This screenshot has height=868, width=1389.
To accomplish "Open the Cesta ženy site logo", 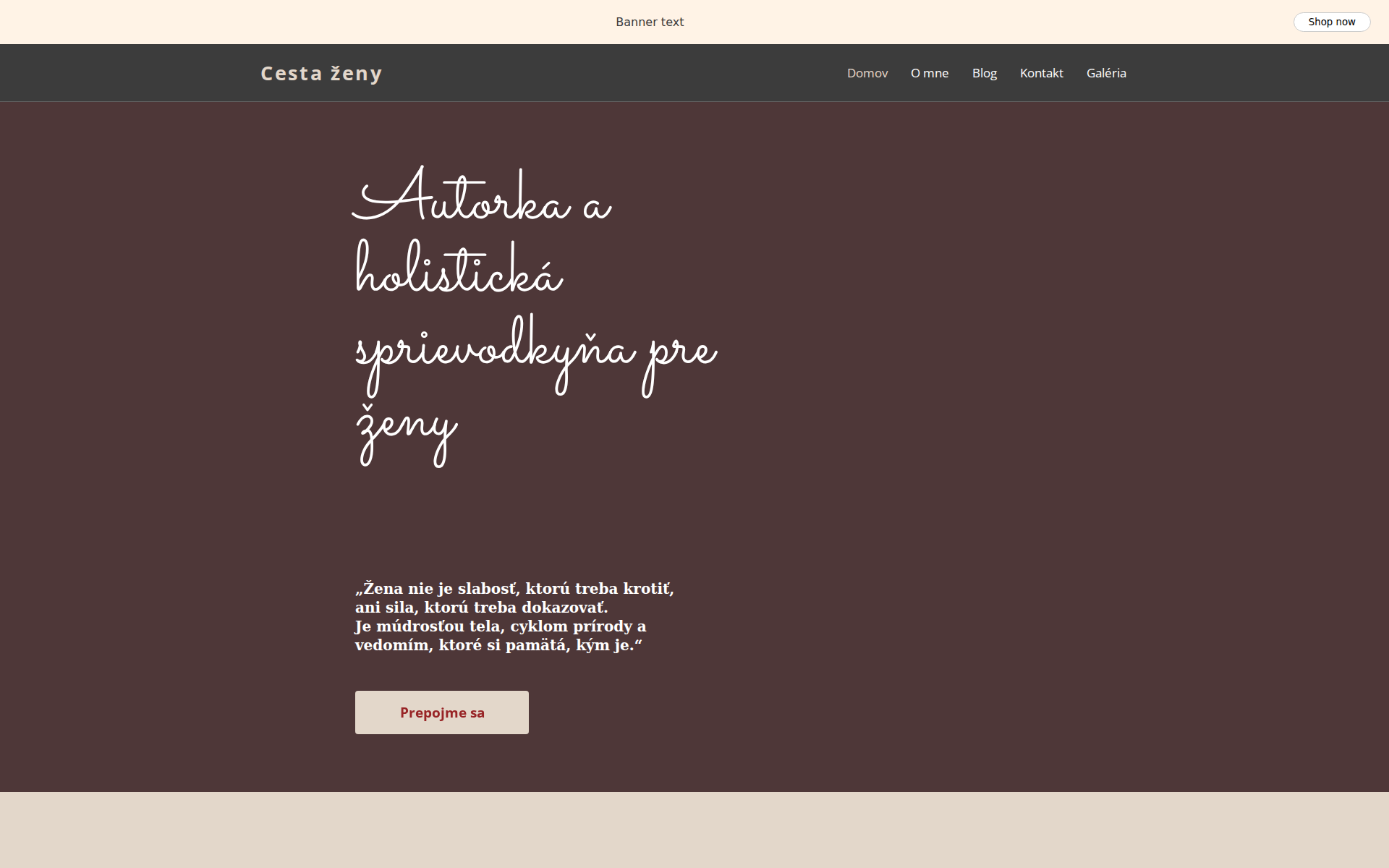I will pos(321,73).
